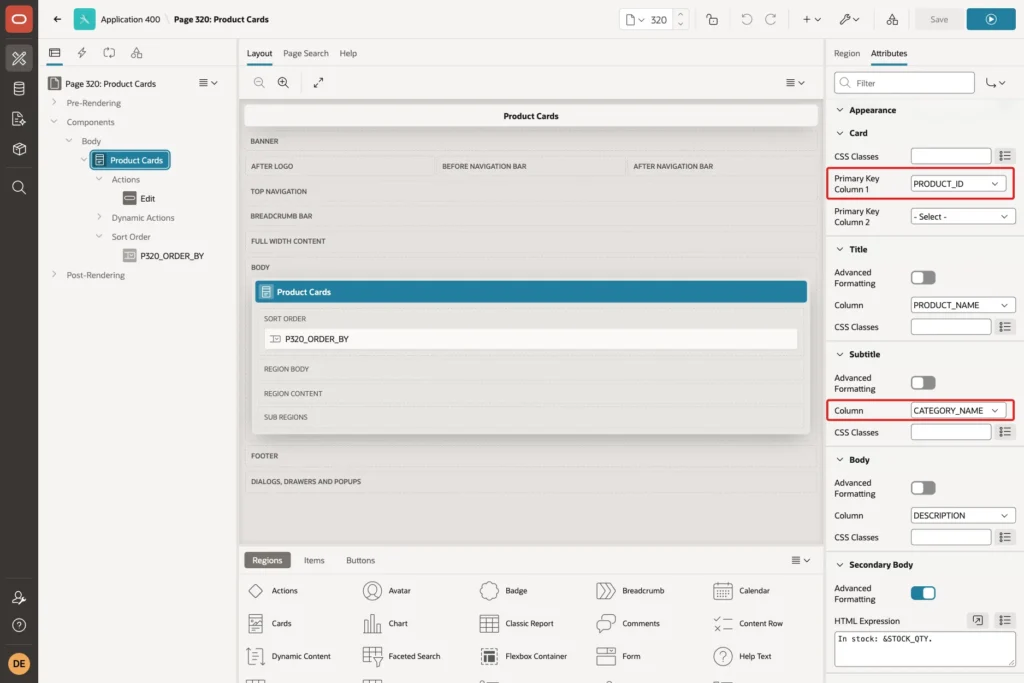The image size is (1024, 683).
Task: Click the page lock icon in toolbar
Action: click(x=712, y=19)
